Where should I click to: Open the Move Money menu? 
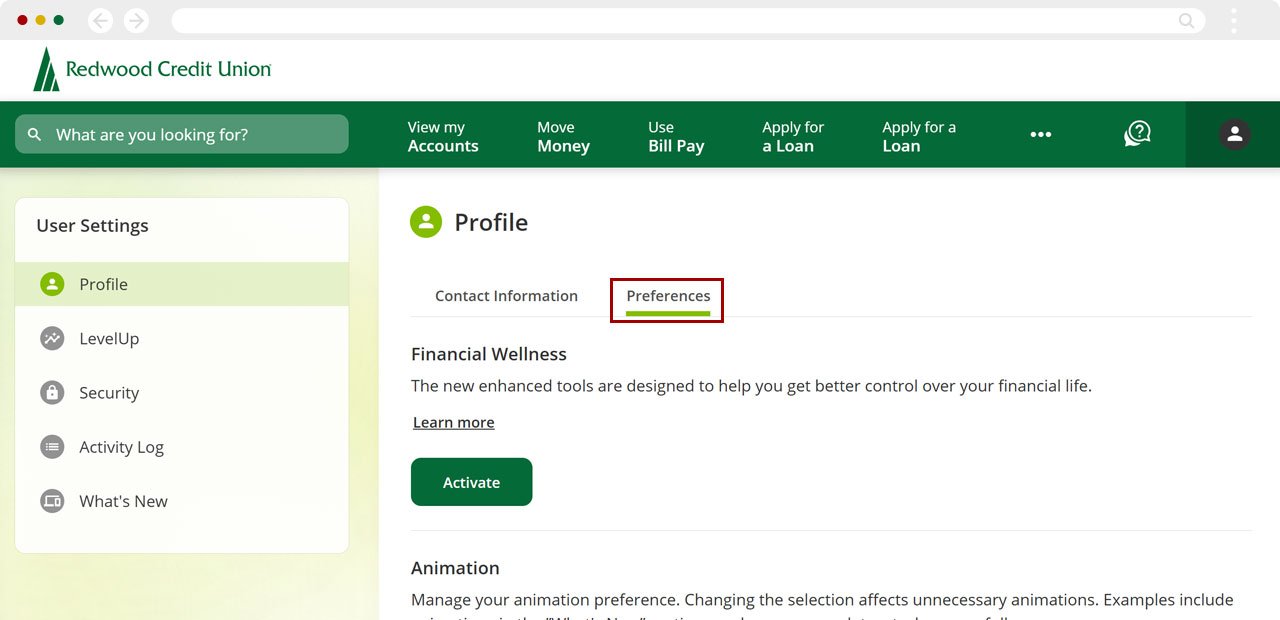pyautogui.click(x=562, y=135)
